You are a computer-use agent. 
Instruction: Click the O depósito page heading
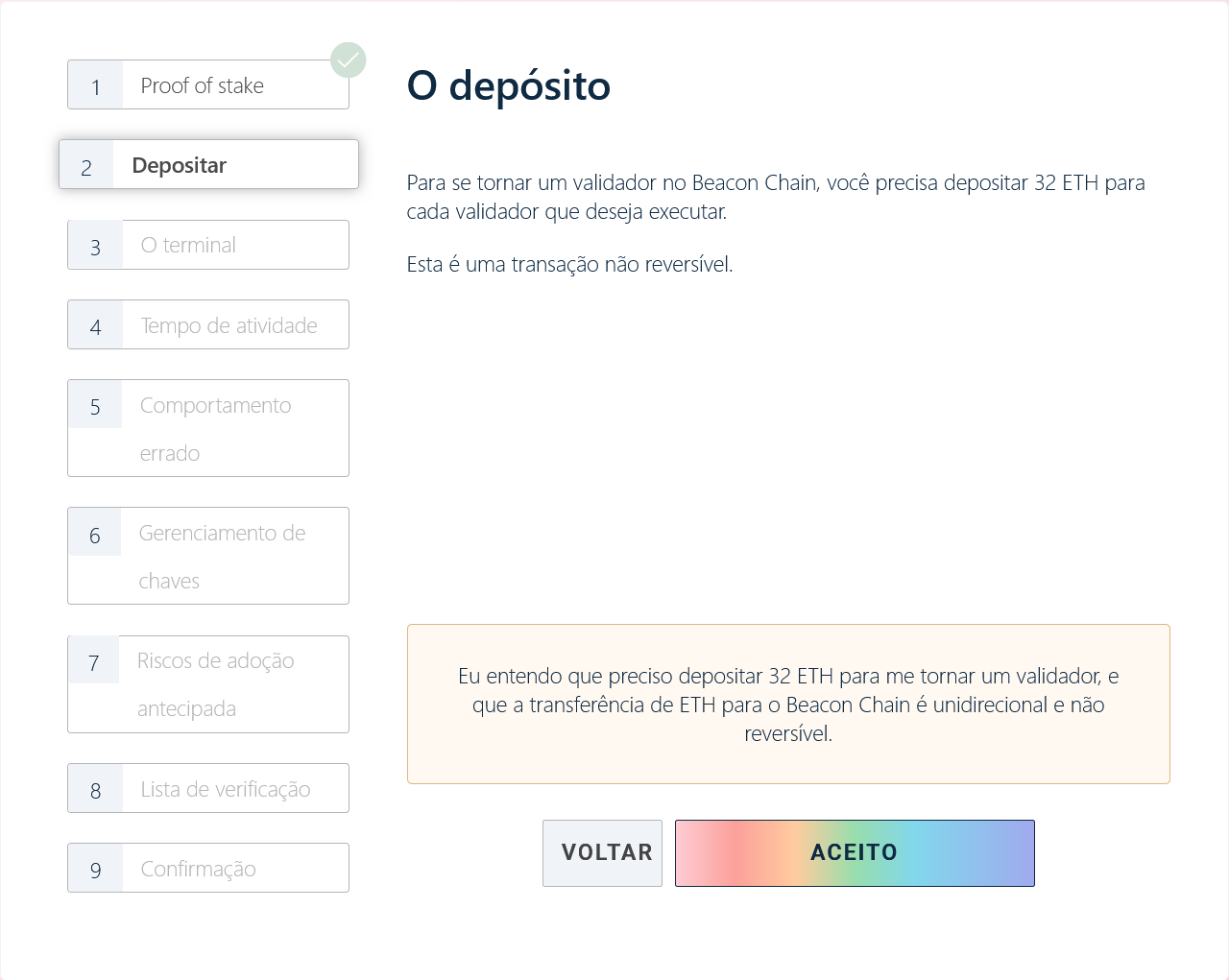click(510, 86)
